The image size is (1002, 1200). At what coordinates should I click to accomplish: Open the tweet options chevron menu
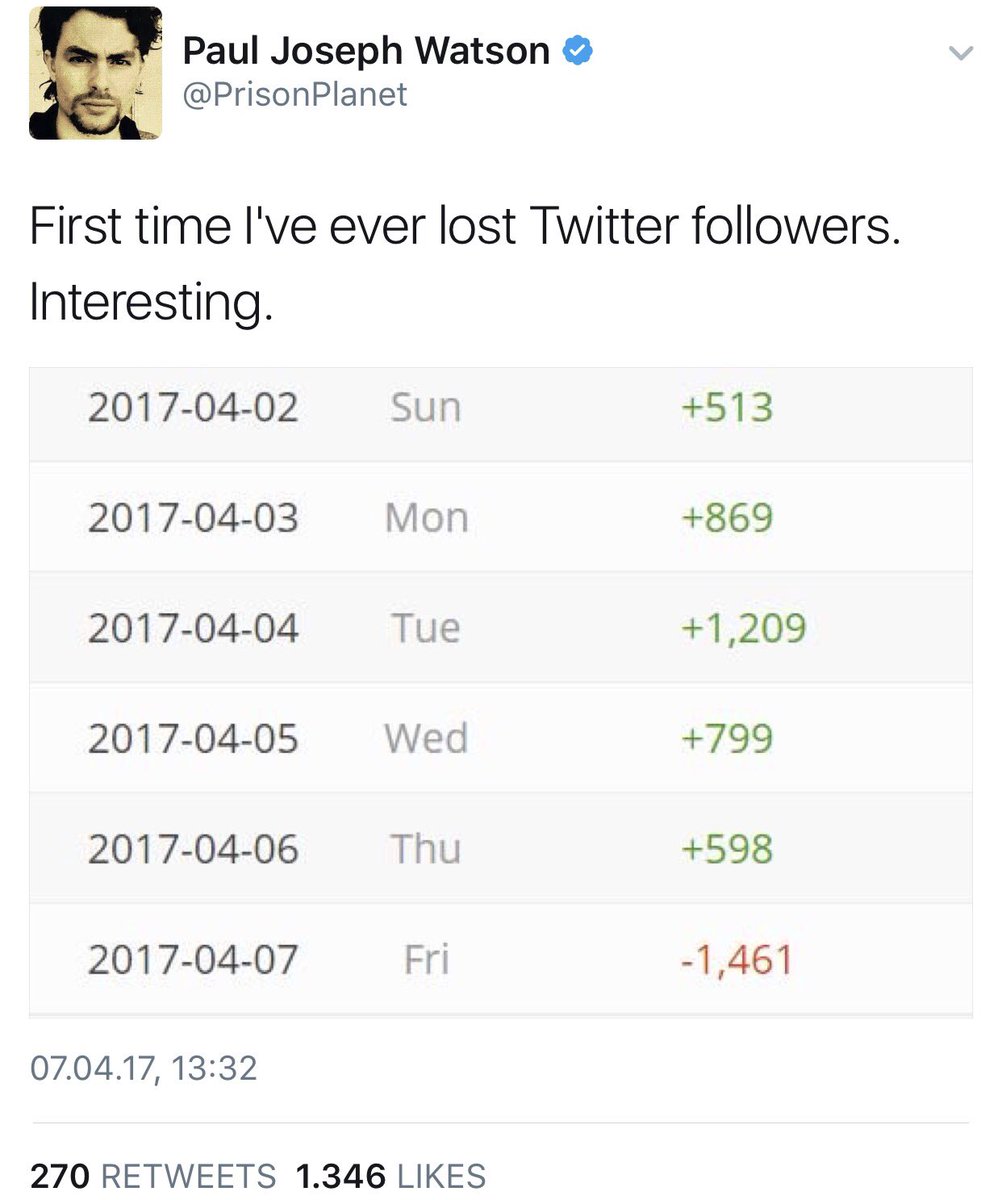pyautogui.click(x=960, y=54)
